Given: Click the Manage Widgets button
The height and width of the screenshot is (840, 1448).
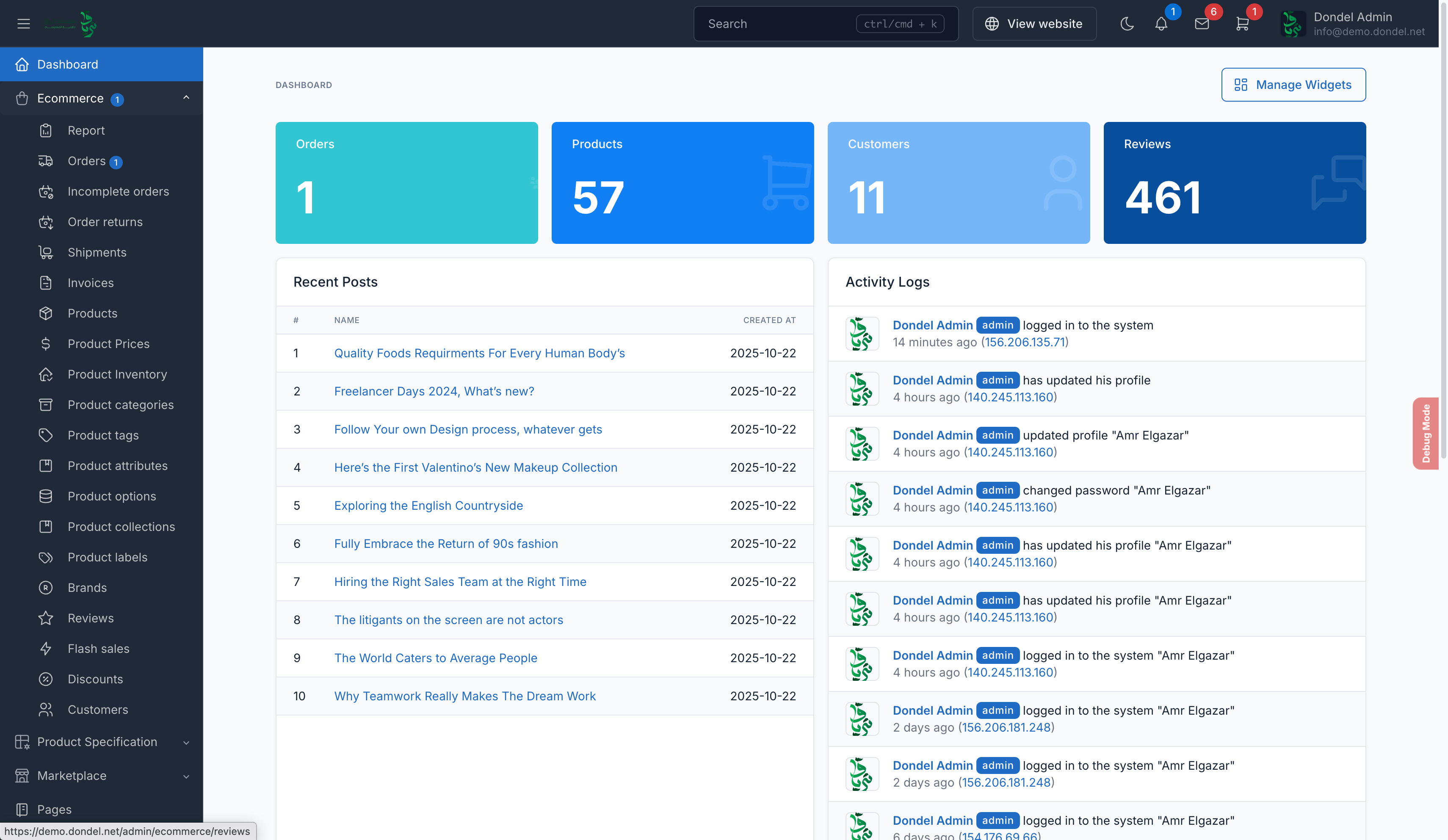Looking at the screenshot, I should click(1293, 85).
